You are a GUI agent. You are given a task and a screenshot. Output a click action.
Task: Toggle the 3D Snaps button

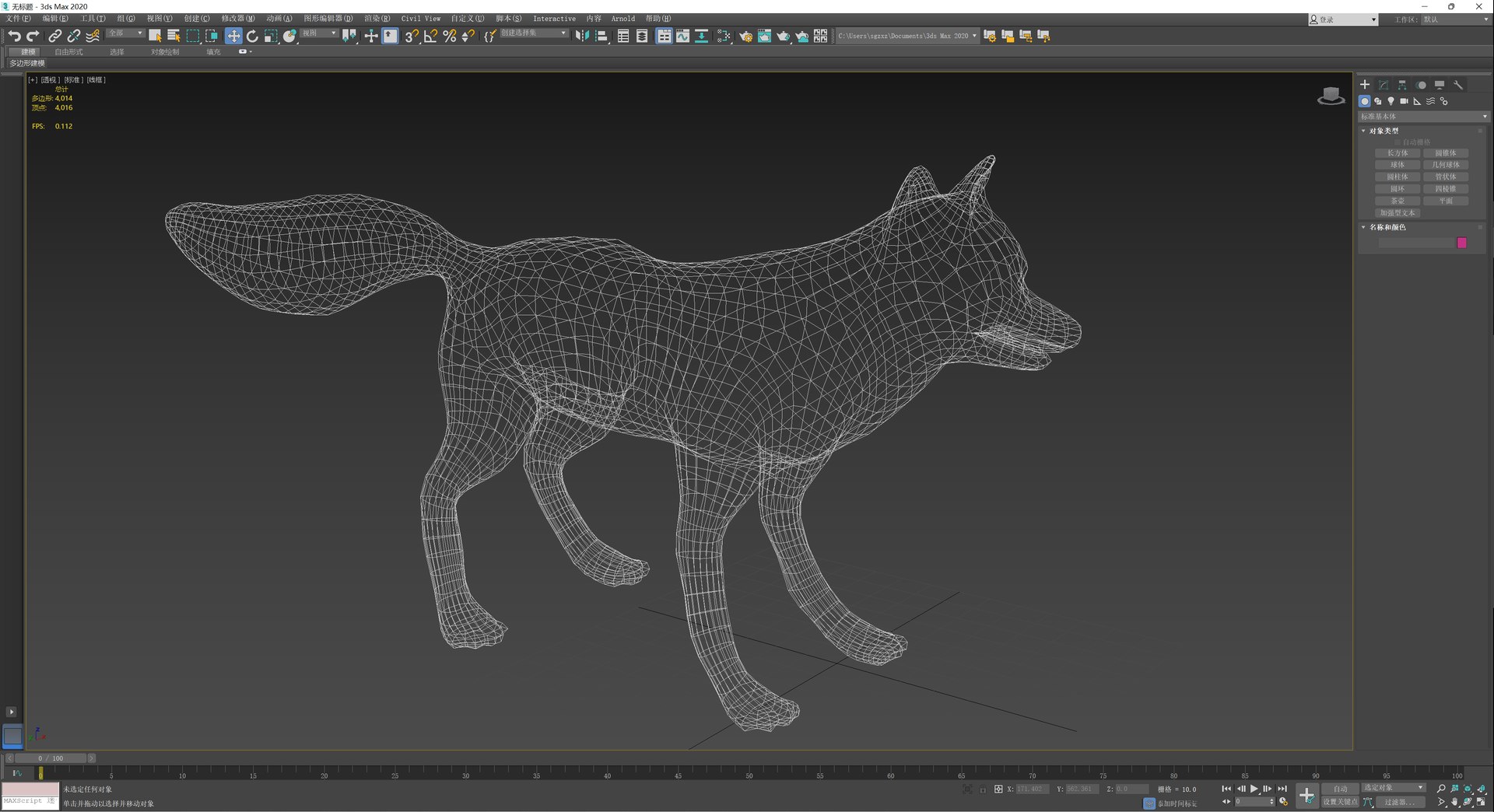click(412, 36)
